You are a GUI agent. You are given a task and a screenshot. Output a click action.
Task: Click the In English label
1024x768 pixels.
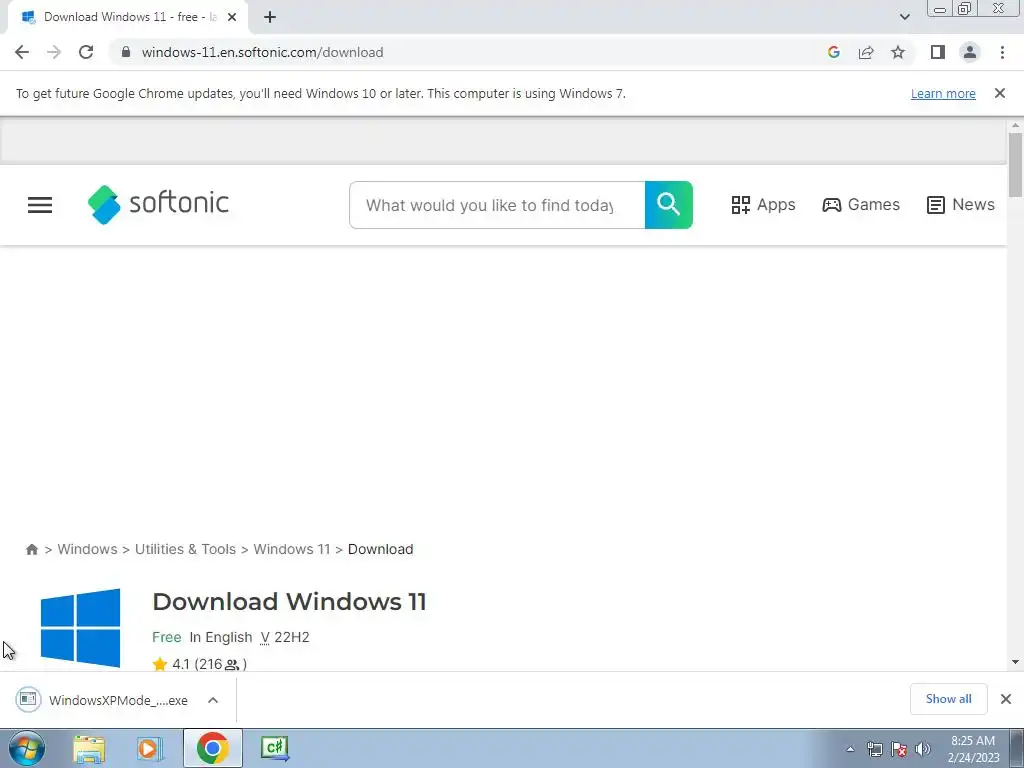click(x=221, y=637)
